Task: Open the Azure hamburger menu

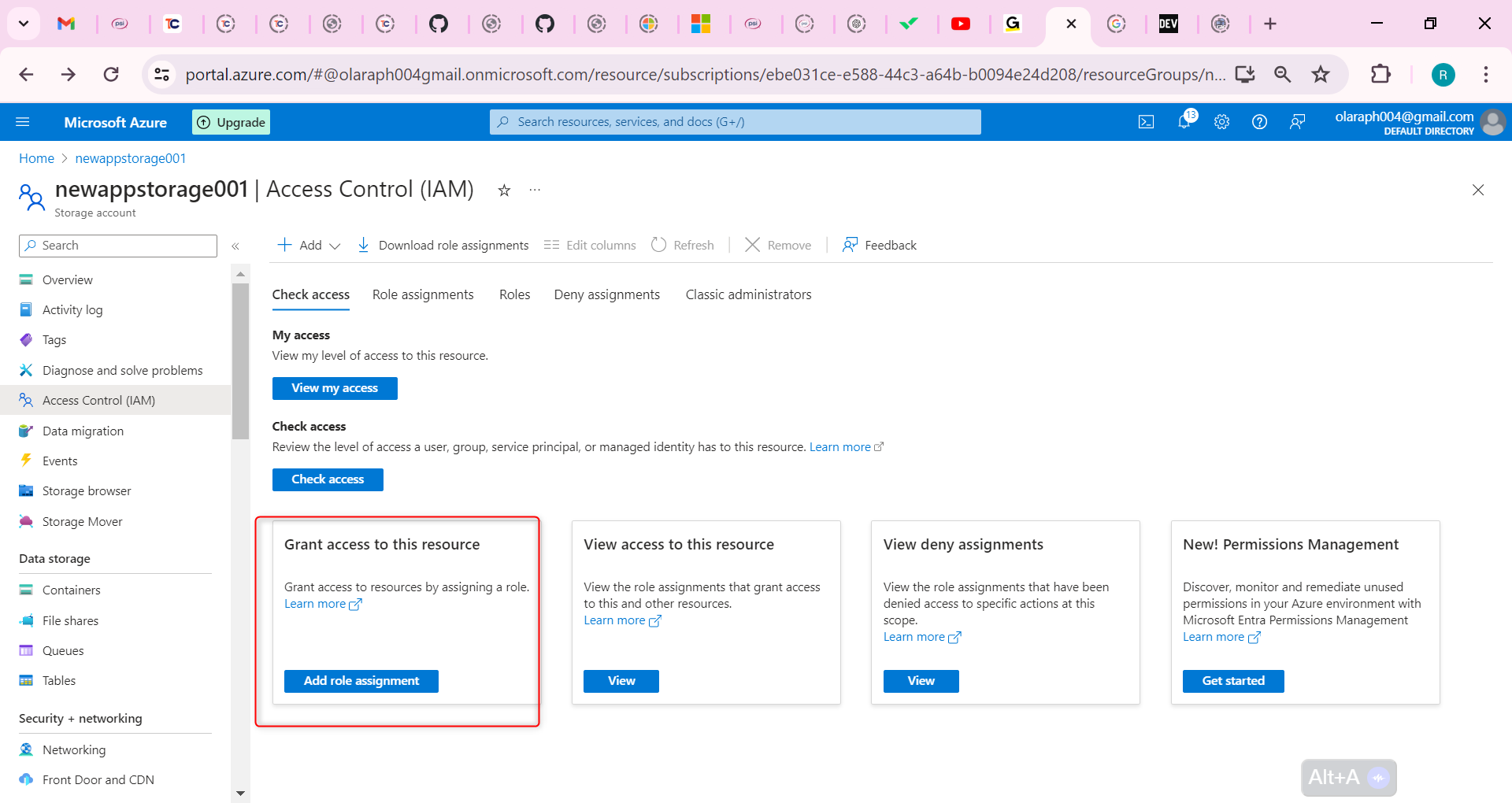Action: pos(23,121)
